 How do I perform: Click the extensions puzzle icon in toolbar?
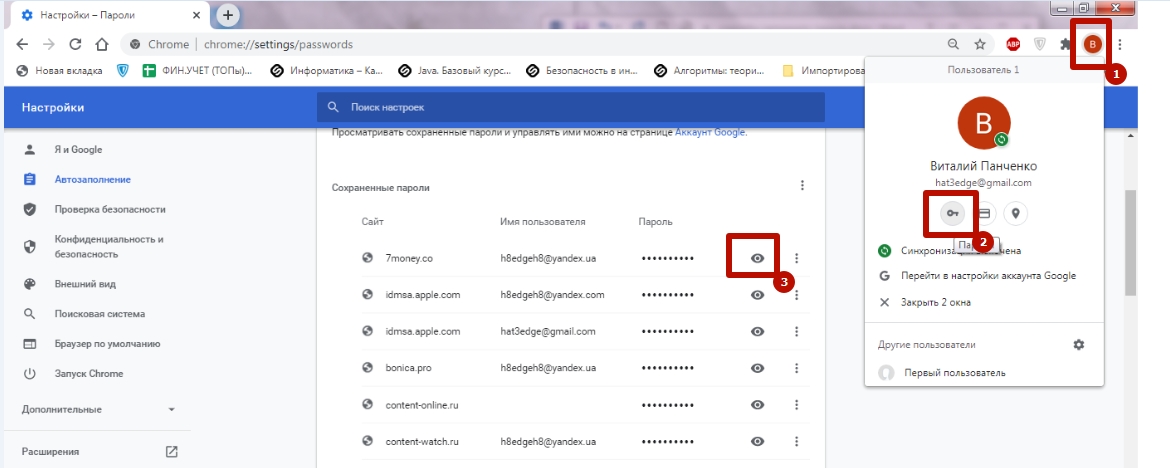[x=1066, y=44]
